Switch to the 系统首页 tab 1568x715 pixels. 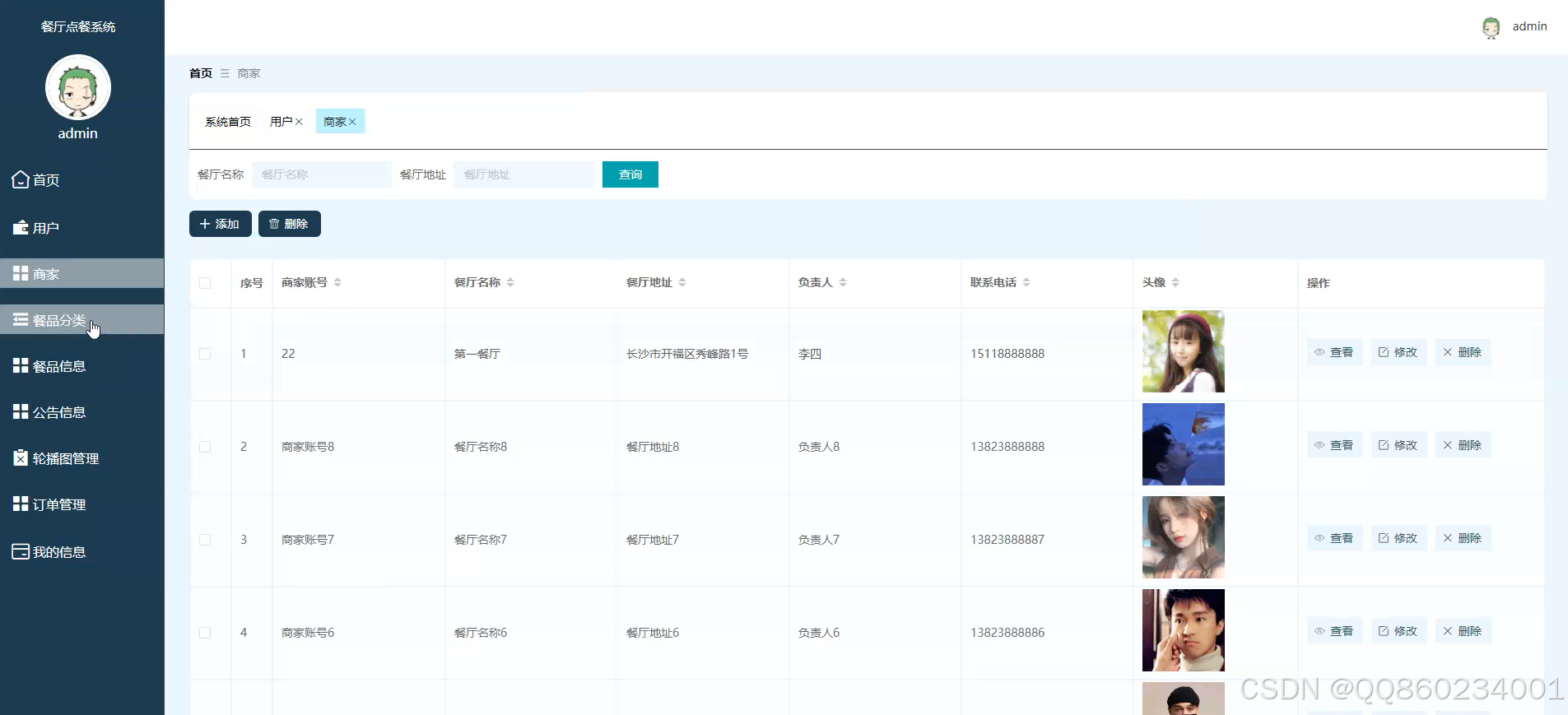pos(228,122)
